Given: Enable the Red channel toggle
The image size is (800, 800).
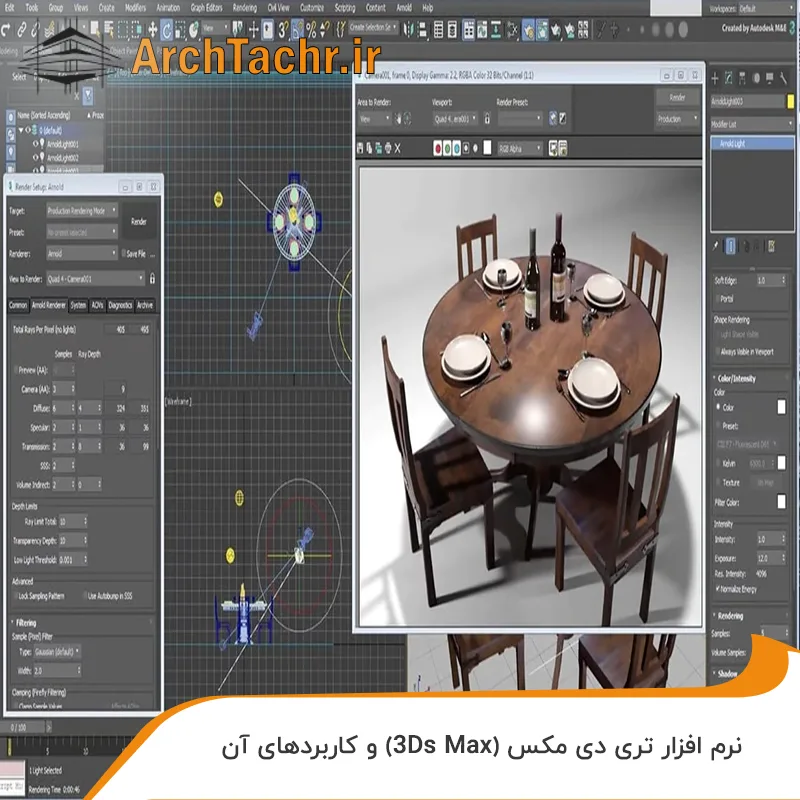Looking at the screenshot, I should click(x=437, y=148).
